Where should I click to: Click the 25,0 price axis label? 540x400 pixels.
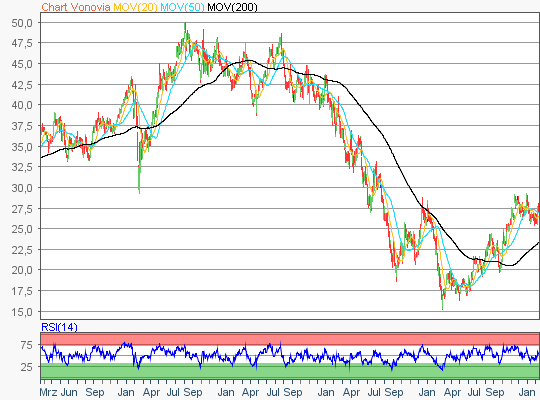[22, 229]
